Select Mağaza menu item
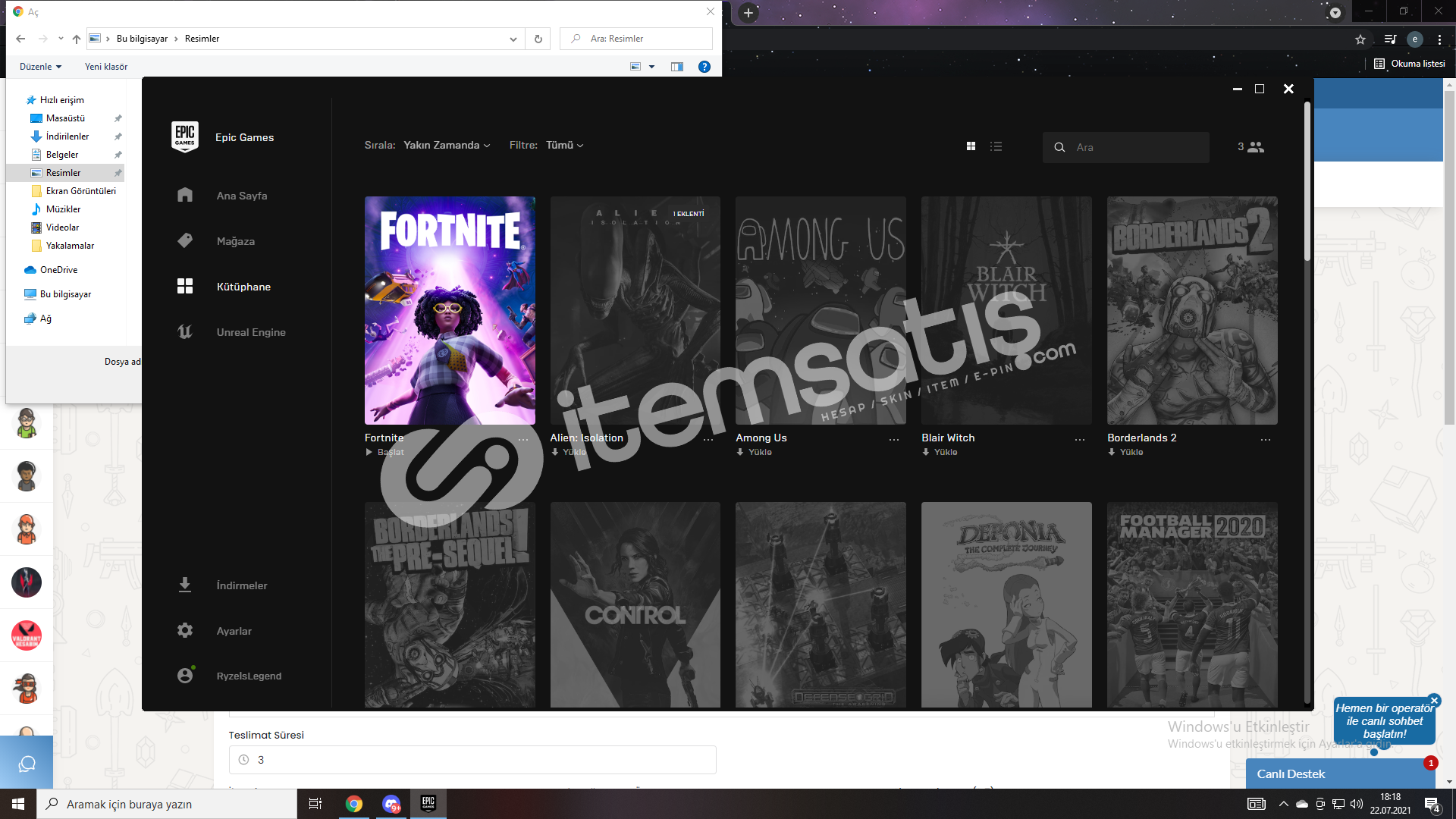The height and width of the screenshot is (819, 1456). [236, 241]
